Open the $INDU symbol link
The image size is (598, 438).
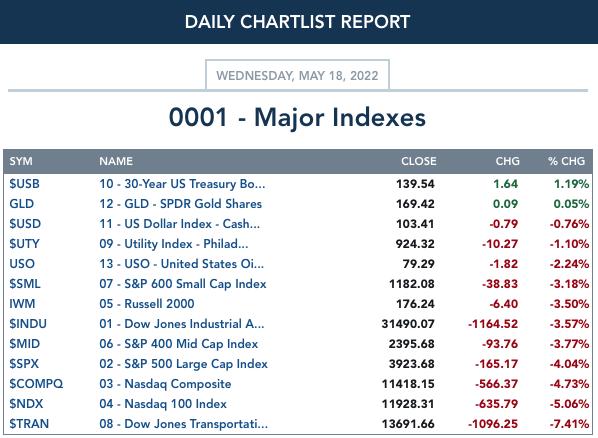point(28,324)
